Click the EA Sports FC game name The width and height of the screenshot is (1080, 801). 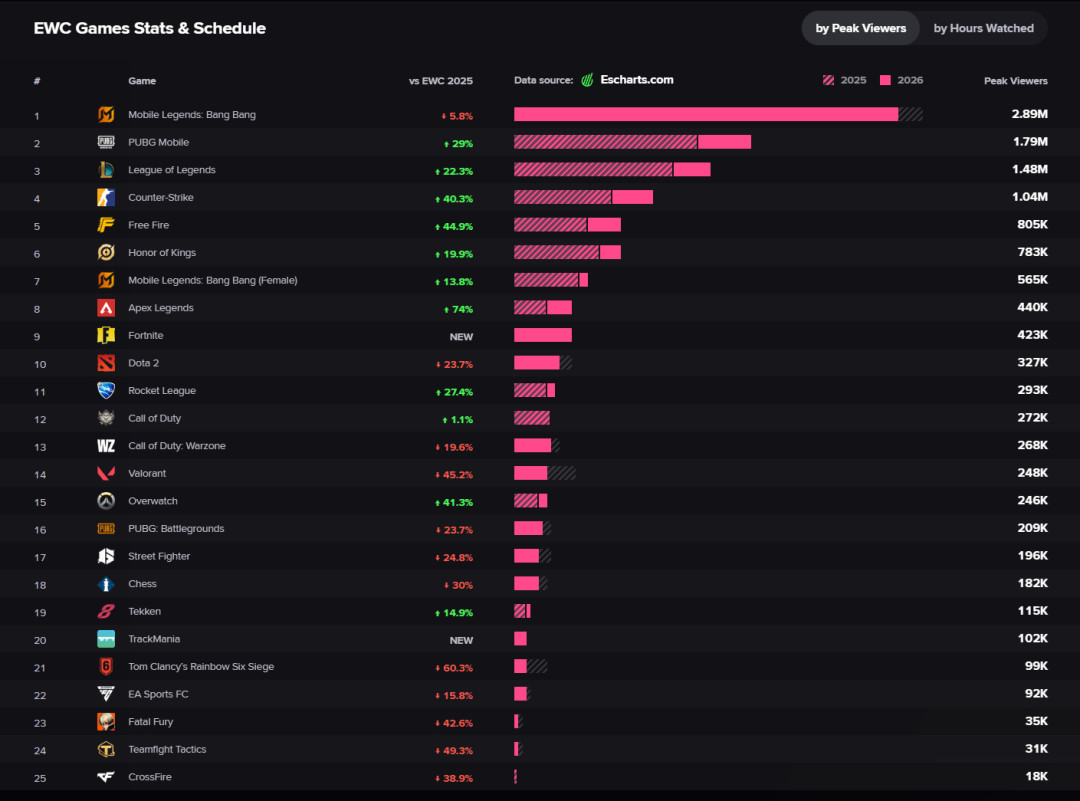click(x=158, y=694)
